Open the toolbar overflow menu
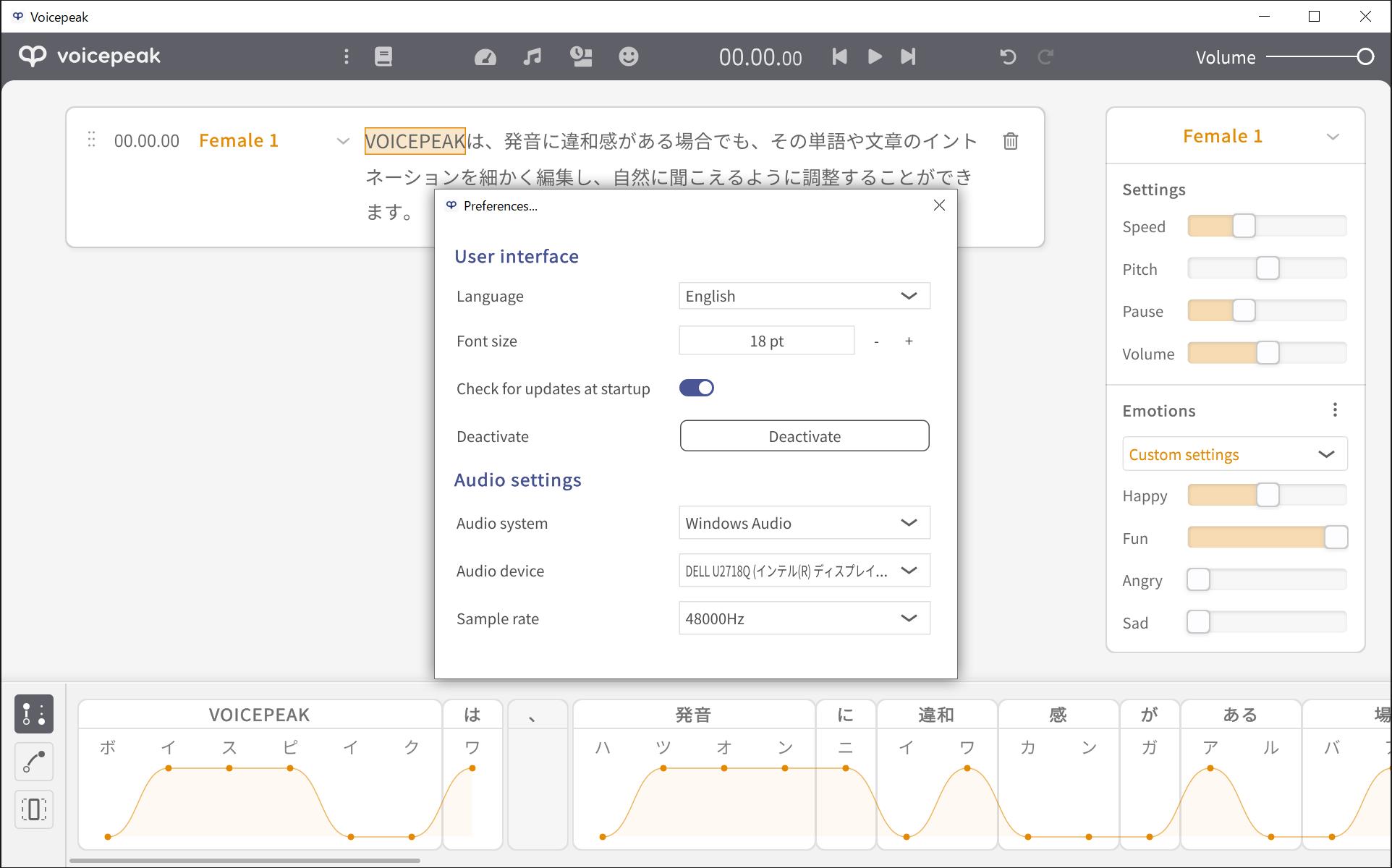The height and width of the screenshot is (868, 1392). pyautogui.click(x=347, y=56)
